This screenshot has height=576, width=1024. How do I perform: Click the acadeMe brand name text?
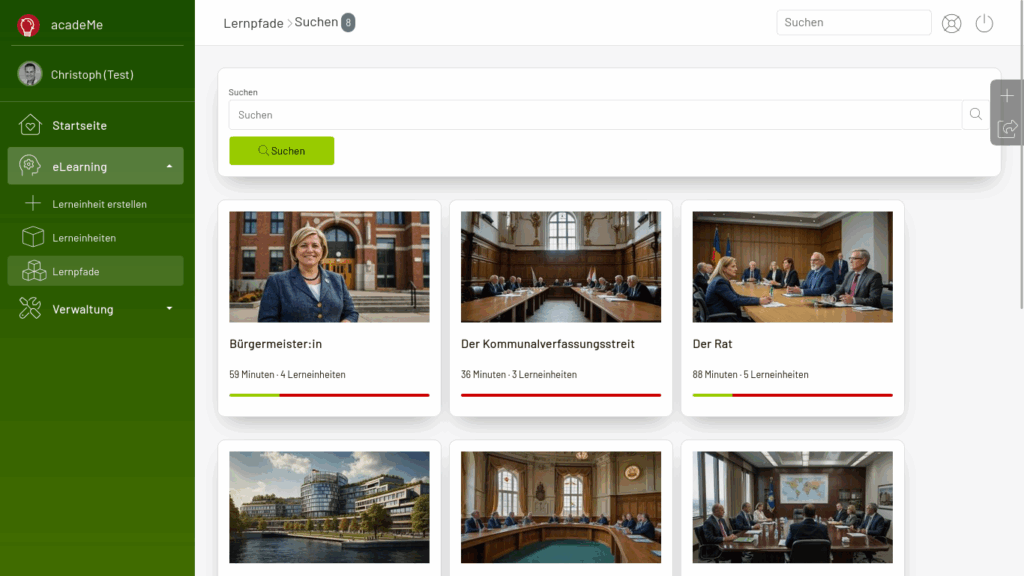77,25
